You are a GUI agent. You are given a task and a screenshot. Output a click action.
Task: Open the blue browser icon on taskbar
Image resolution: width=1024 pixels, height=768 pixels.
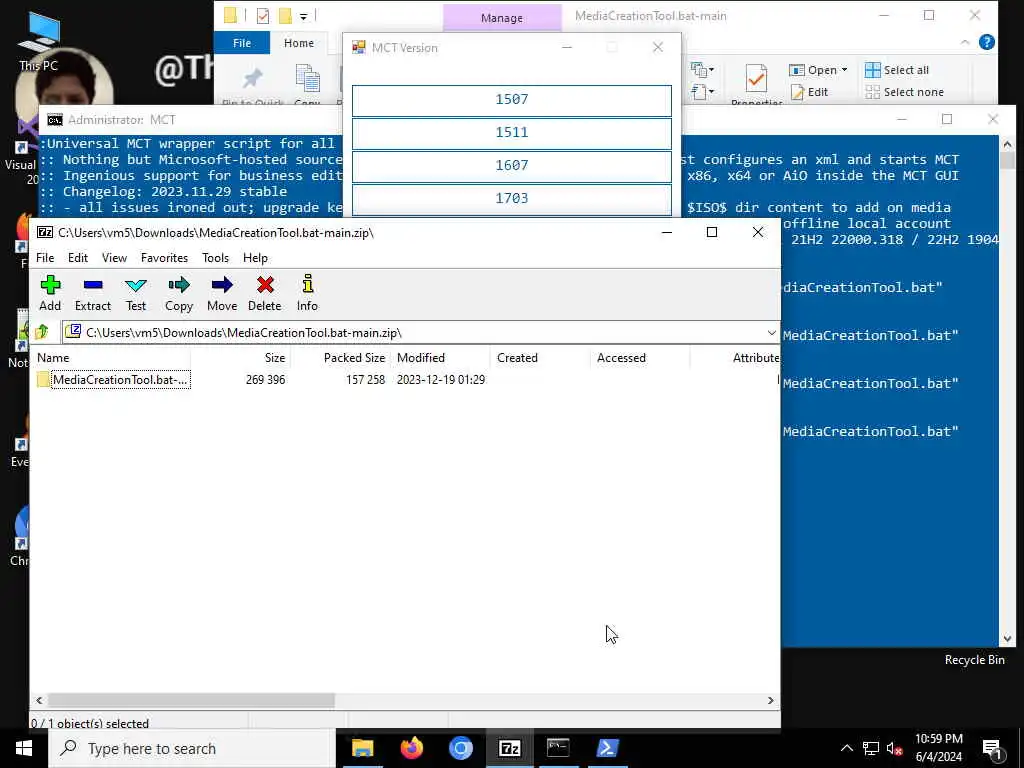click(x=460, y=748)
